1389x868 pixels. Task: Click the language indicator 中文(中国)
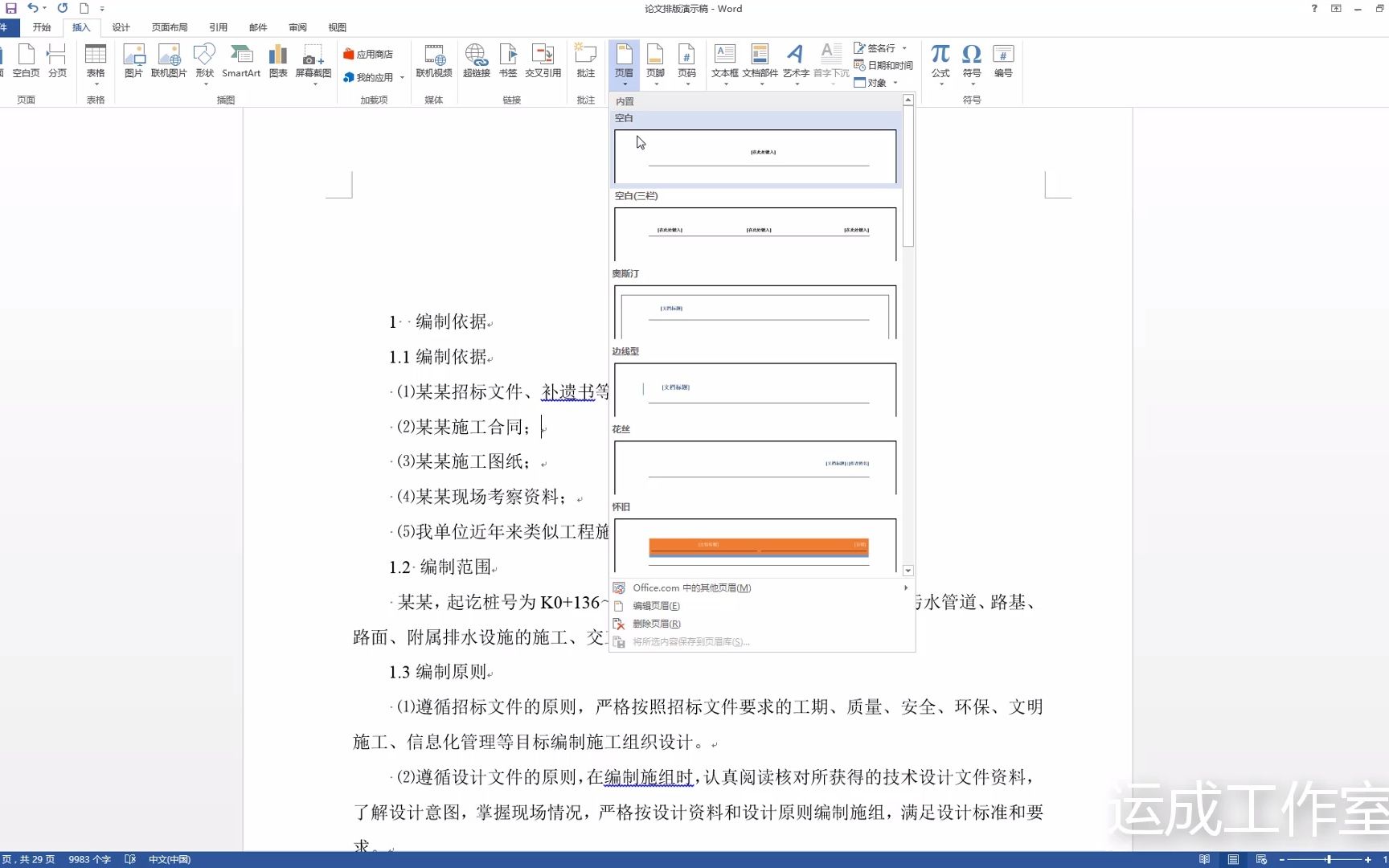click(x=170, y=859)
